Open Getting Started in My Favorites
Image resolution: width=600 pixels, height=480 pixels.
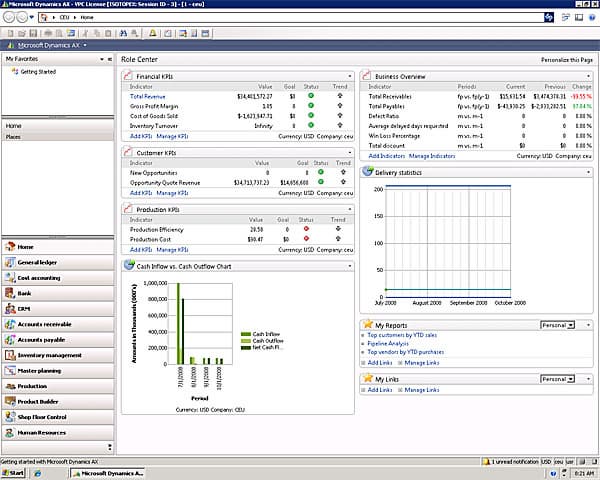[x=38, y=72]
